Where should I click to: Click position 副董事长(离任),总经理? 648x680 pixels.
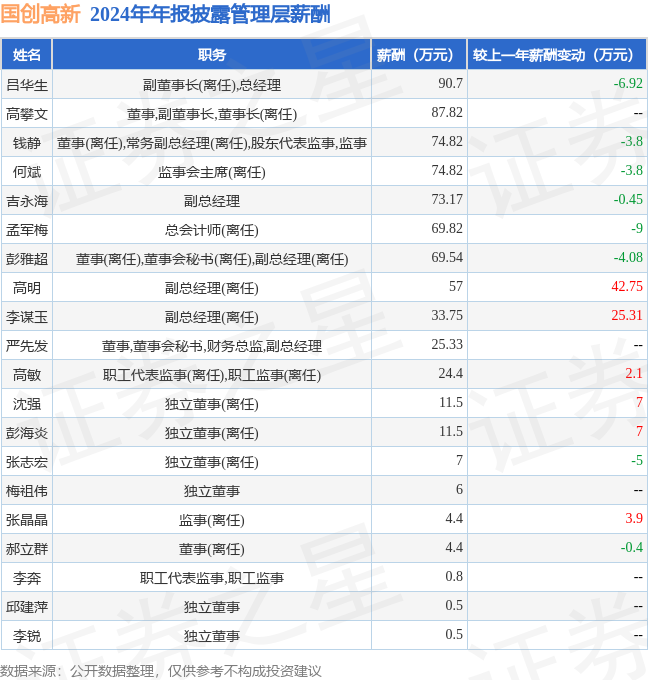[x=212, y=85]
